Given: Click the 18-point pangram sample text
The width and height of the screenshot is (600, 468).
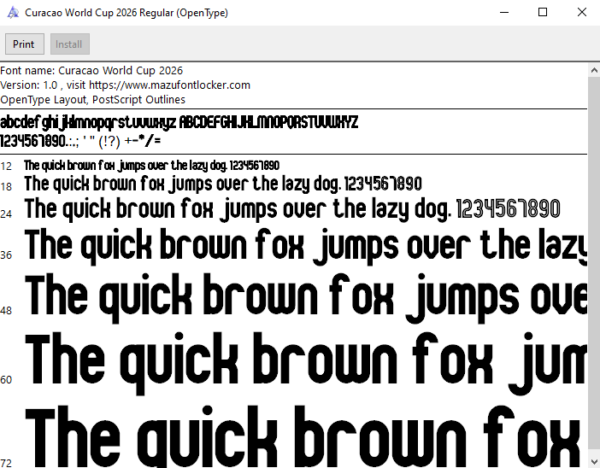Looking at the screenshot, I should click(223, 184).
